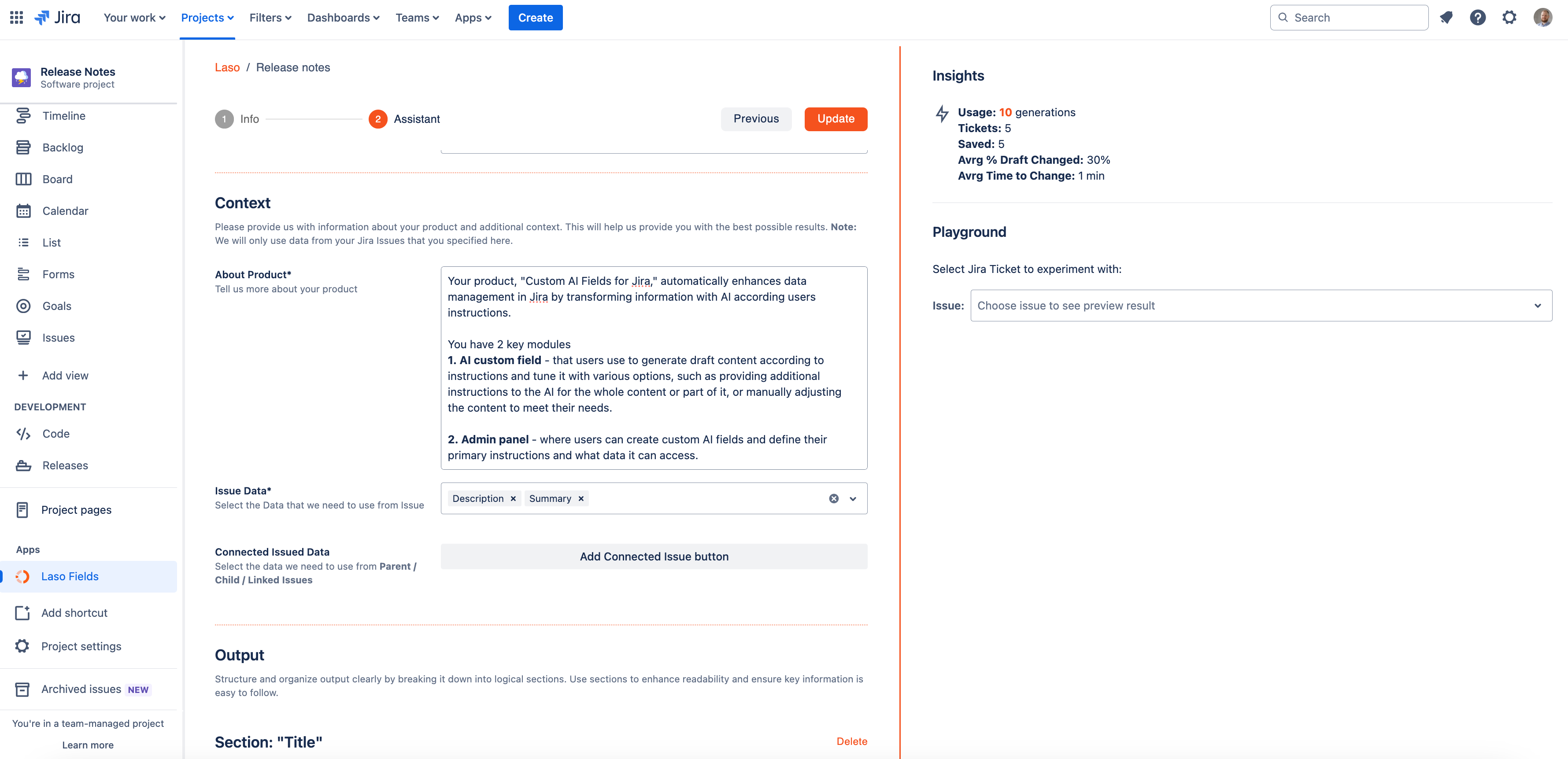This screenshot has height=759, width=1568.
Task: Open the Dashboards menu
Action: 343,18
